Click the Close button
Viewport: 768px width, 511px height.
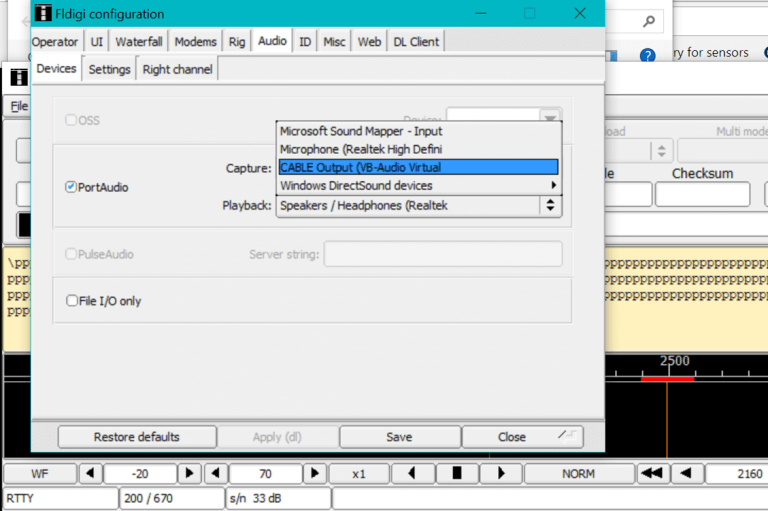pyautogui.click(x=522, y=437)
